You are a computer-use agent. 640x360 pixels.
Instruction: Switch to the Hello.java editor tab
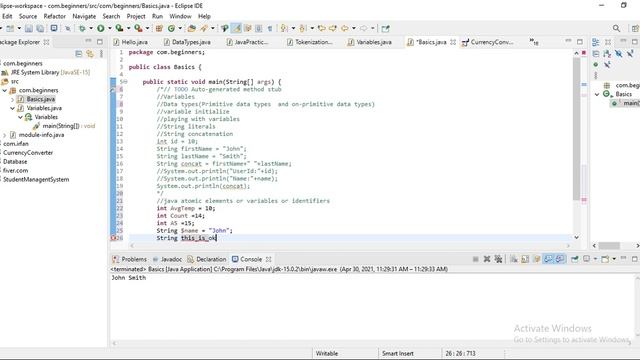point(131,42)
